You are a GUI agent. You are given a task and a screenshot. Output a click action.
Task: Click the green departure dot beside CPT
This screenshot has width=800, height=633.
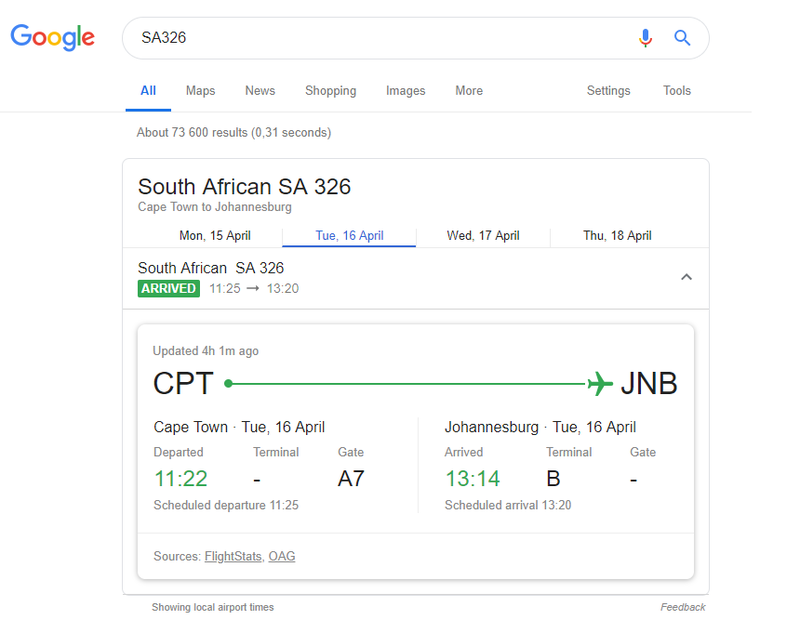229,382
